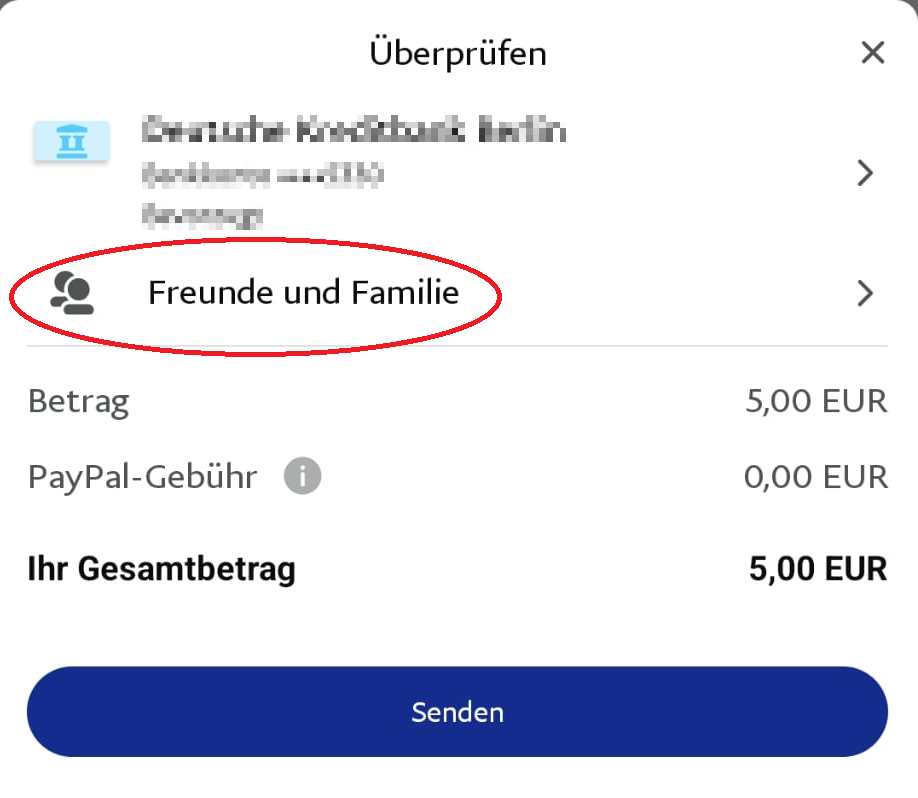Click the 0,00 EUR fee value
918x798 pixels.
816,477
